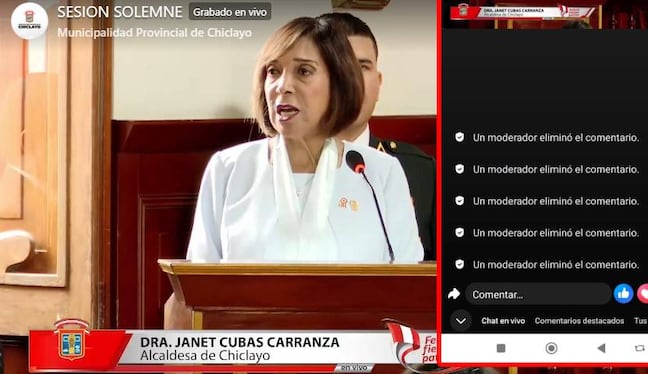Open the 'Municipalidad Provincial de Chiclayo' page link
The height and width of the screenshot is (374, 648).
155,33
